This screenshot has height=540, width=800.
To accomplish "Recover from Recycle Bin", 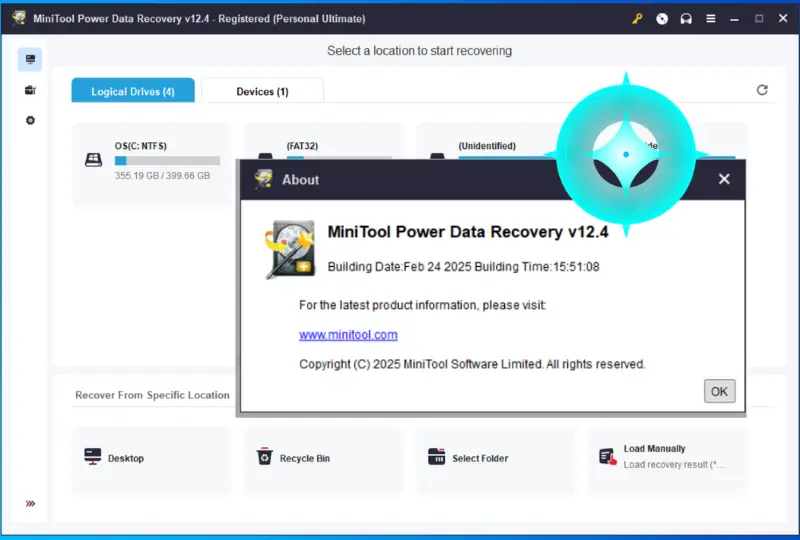I will tap(323, 461).
